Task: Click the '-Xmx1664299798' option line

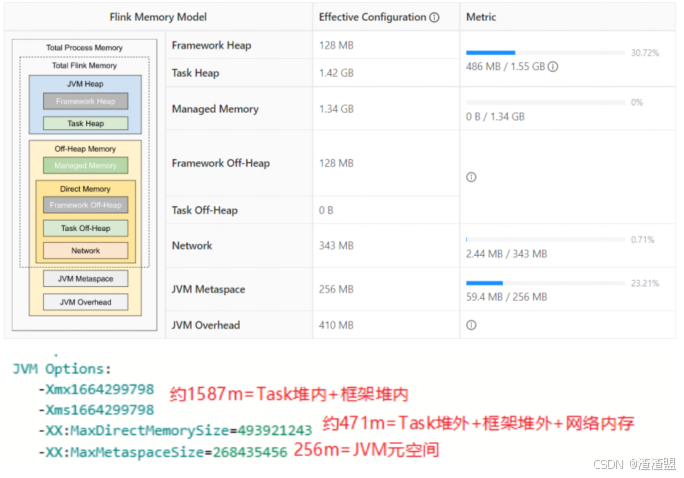Action: click(96, 389)
